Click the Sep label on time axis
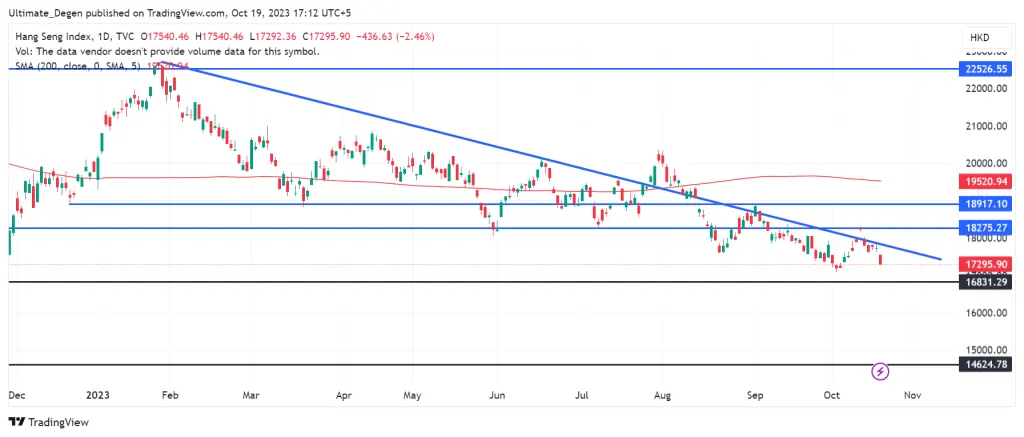The height and width of the screenshot is (437, 1024). (755, 395)
